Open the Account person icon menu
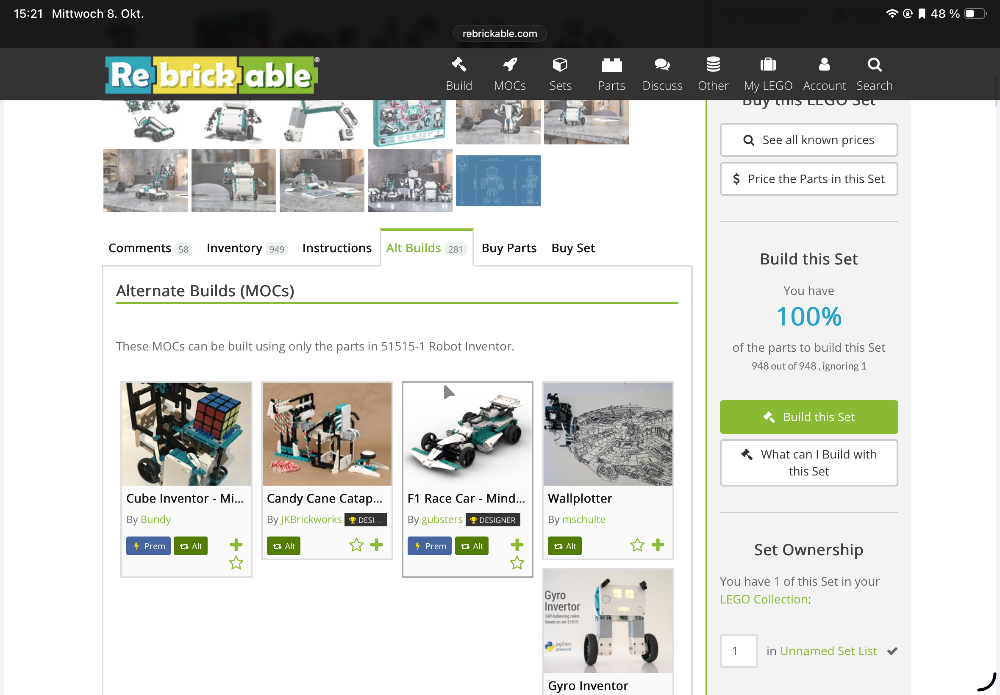 [824, 65]
